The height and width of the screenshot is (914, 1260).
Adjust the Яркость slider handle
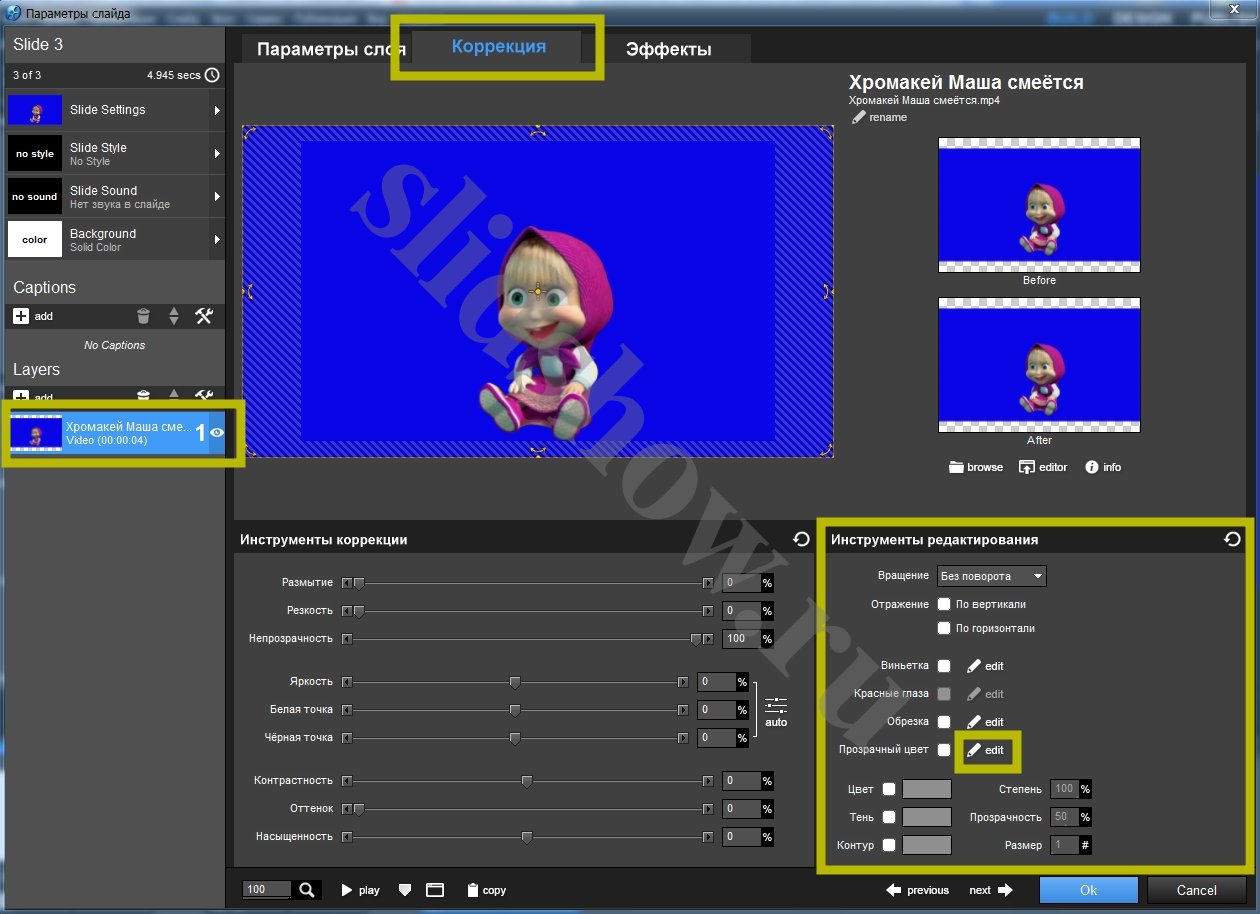pyautogui.click(x=515, y=682)
